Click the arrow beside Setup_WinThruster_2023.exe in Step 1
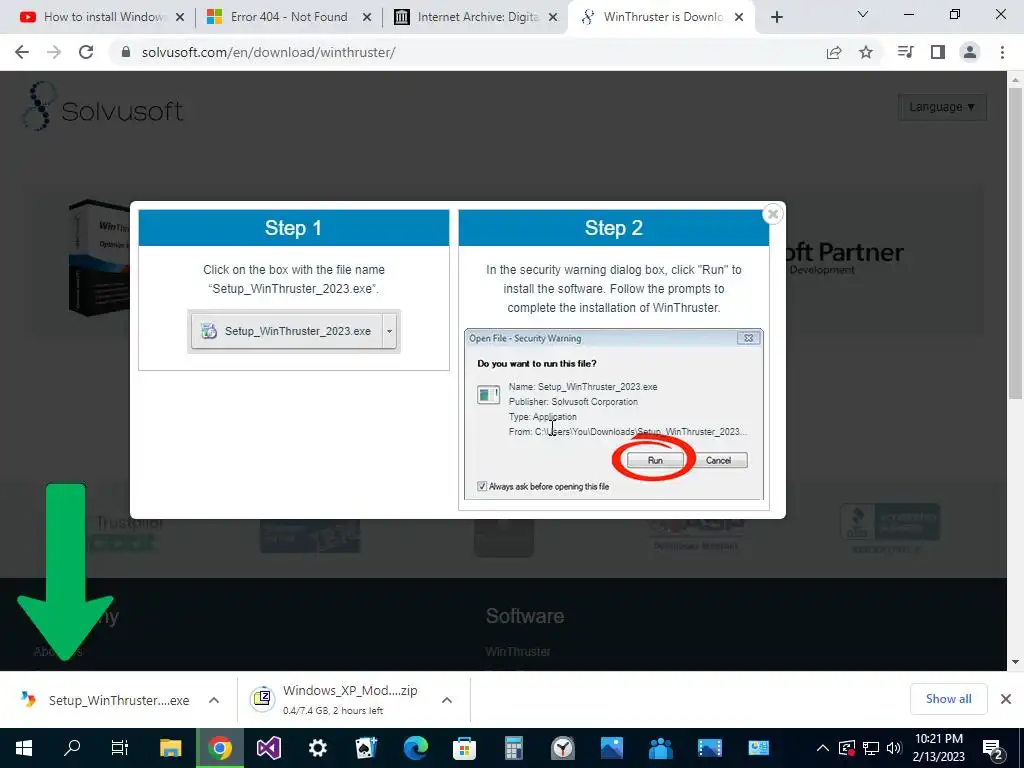This screenshot has height=768, width=1024. pyautogui.click(x=389, y=331)
